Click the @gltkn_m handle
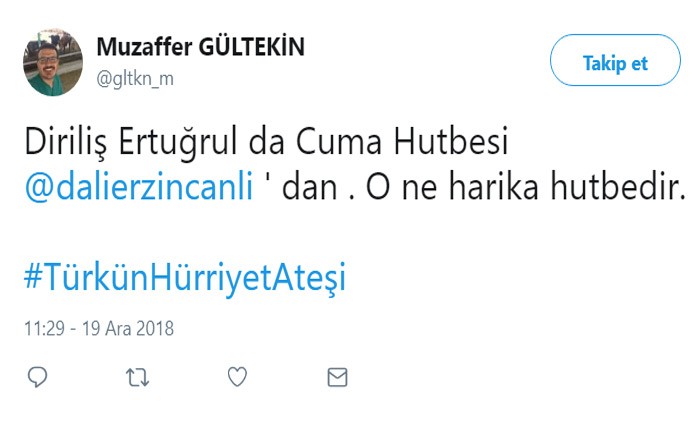 (x=135, y=79)
